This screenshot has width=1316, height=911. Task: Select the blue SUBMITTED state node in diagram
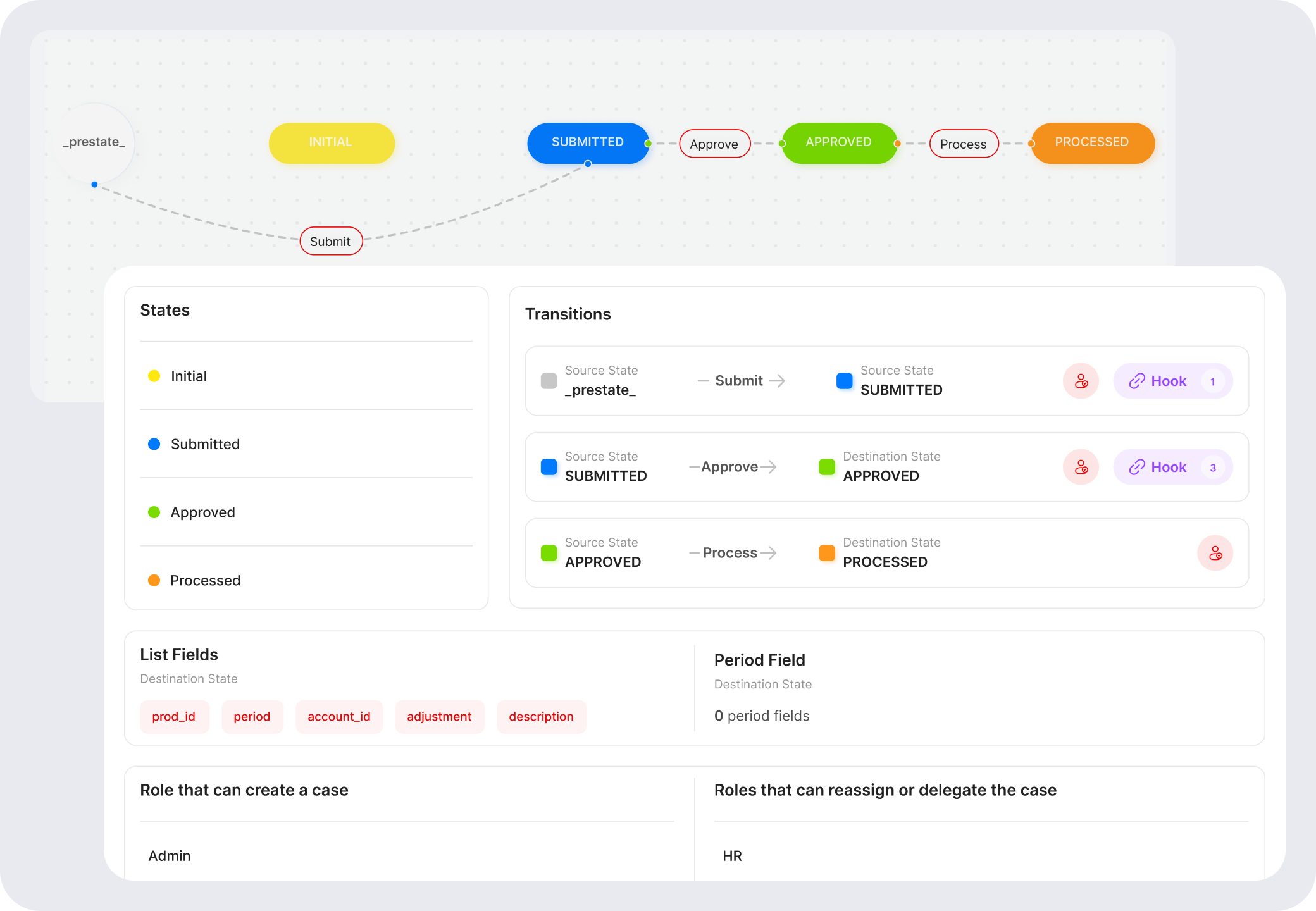point(587,142)
